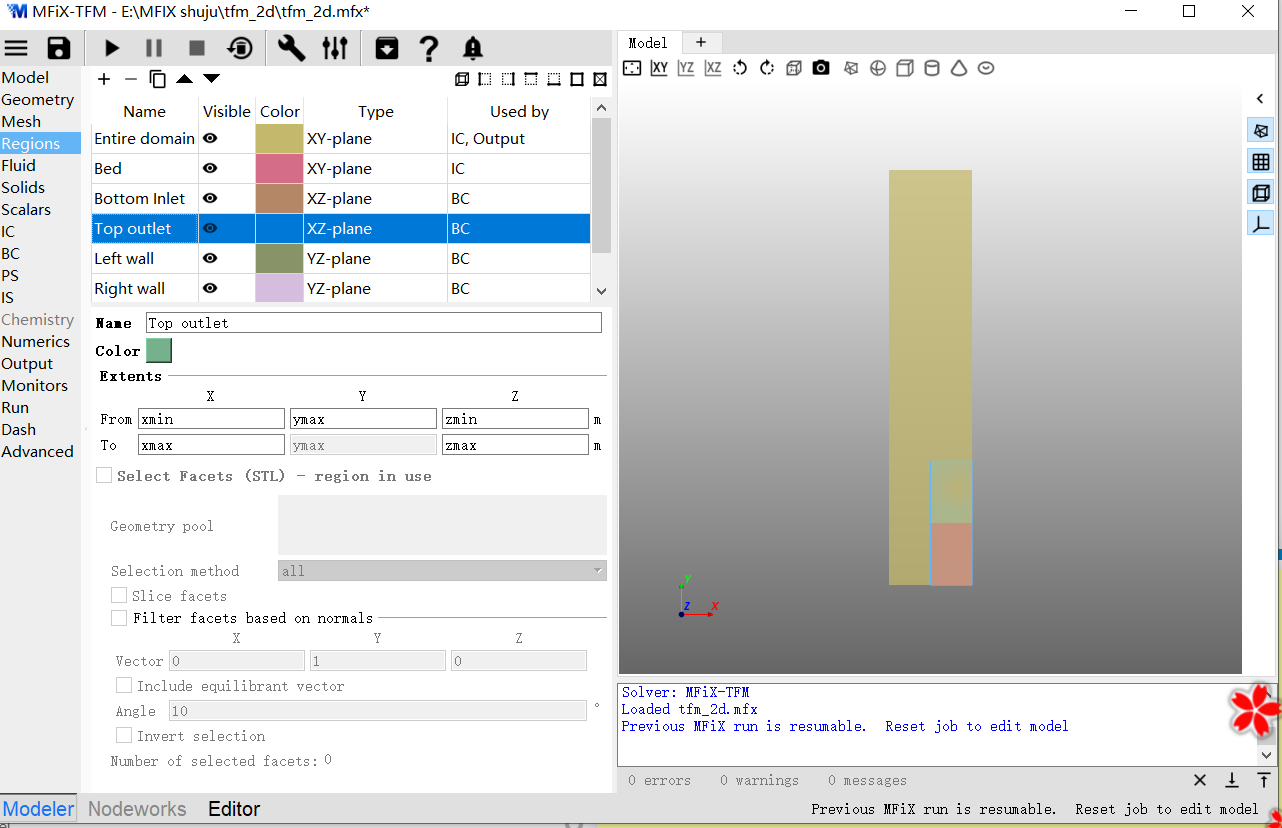Collapse the visibility side panel chevron
1282x828 pixels.
pyautogui.click(x=1260, y=98)
